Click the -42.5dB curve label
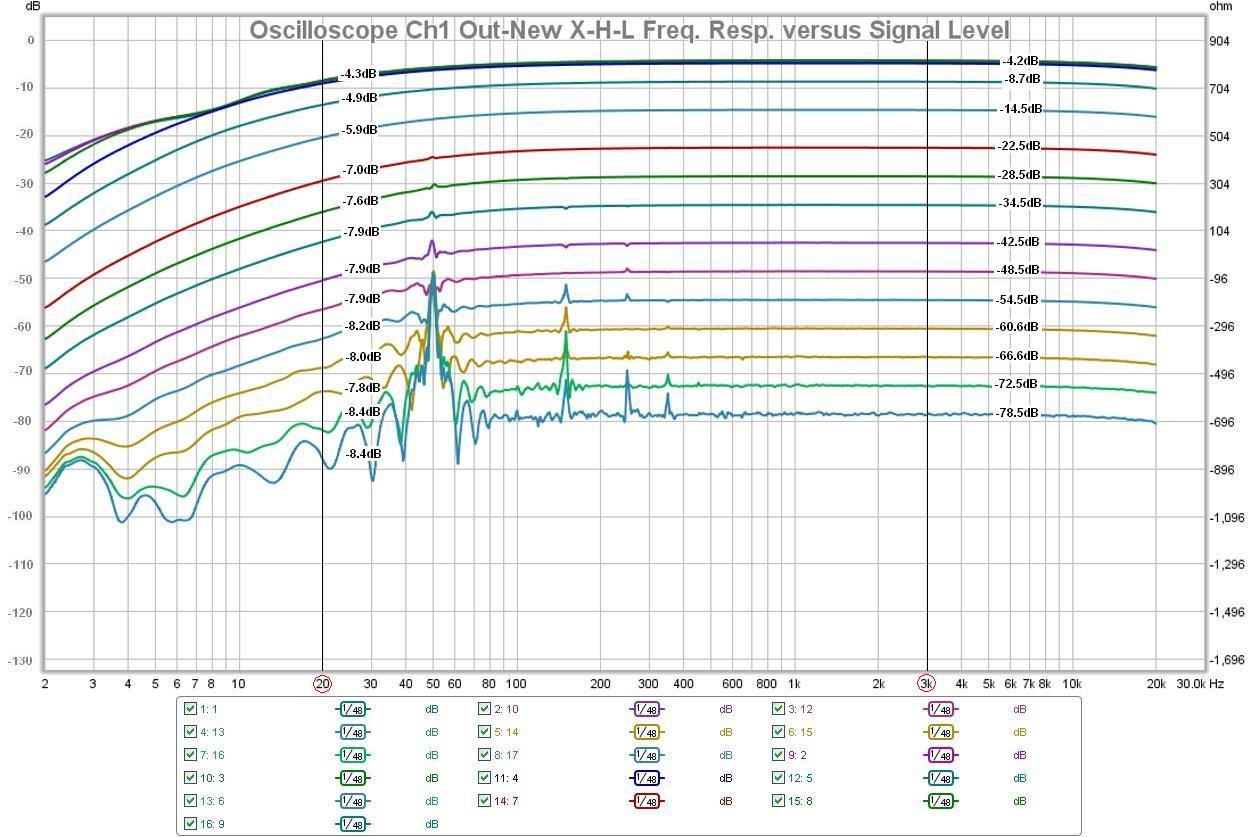This screenshot has height=837, width=1259. (1017, 242)
